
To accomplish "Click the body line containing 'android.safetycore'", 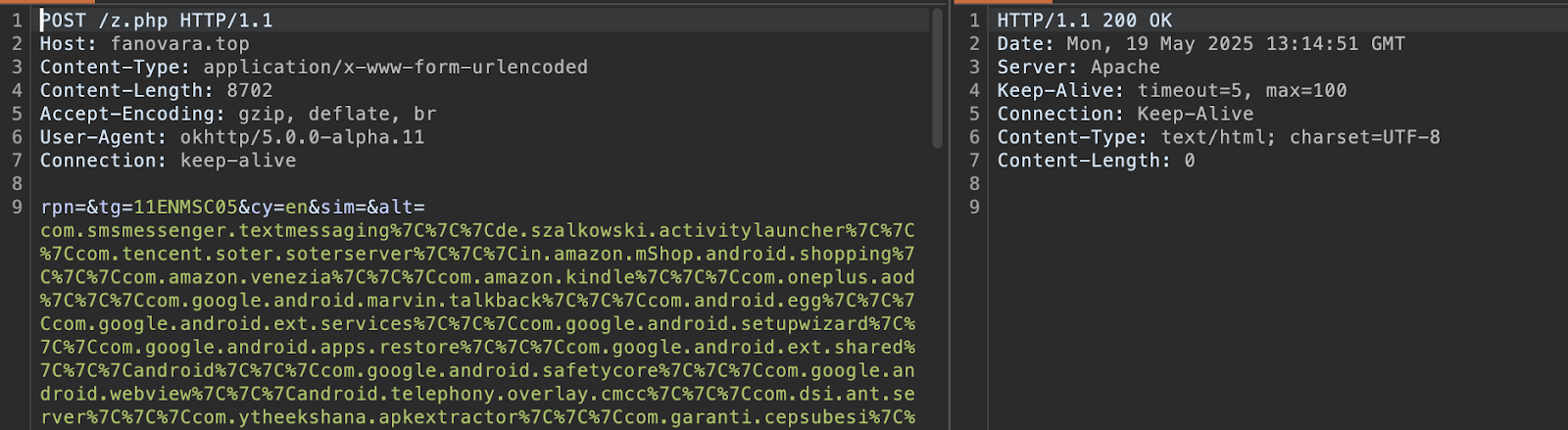I will [477, 371].
